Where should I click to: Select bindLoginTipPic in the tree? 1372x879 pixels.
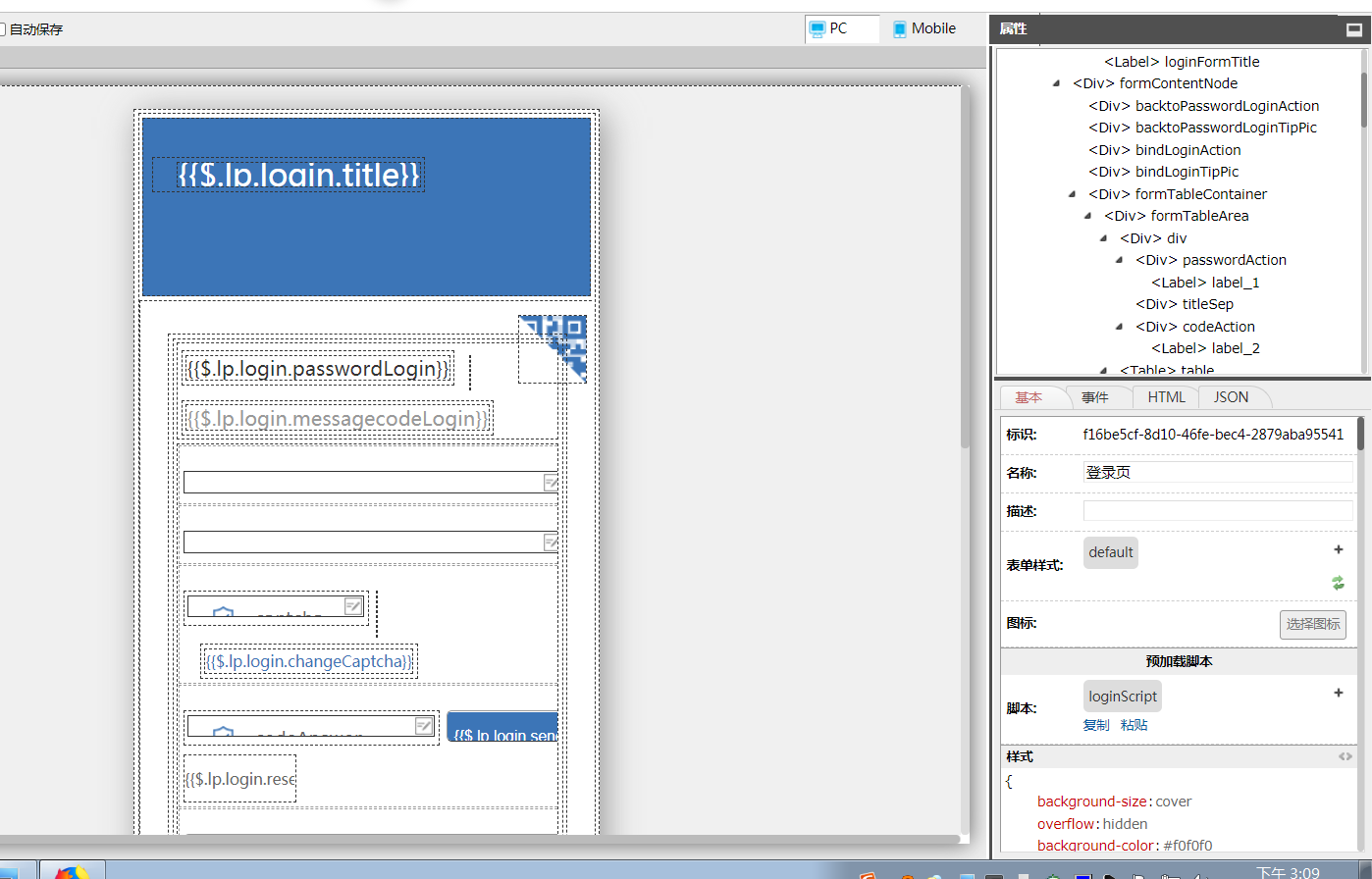(1163, 172)
